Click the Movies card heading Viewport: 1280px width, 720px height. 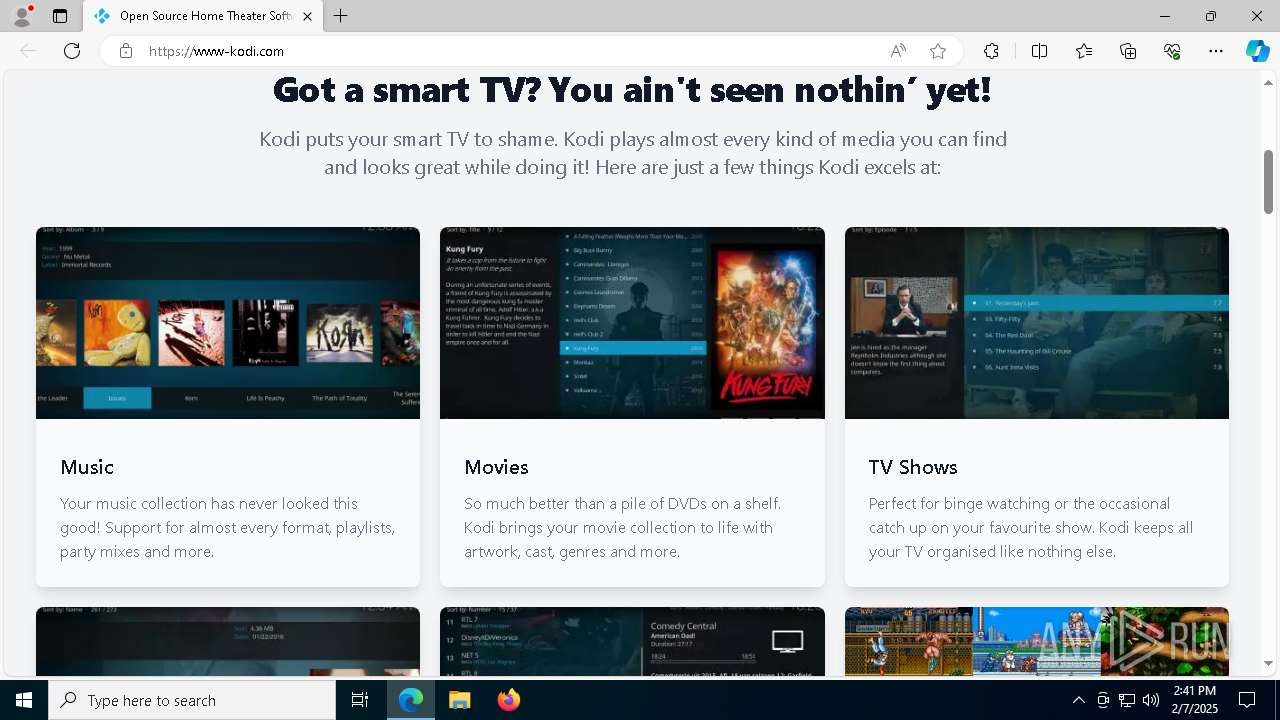coord(496,467)
